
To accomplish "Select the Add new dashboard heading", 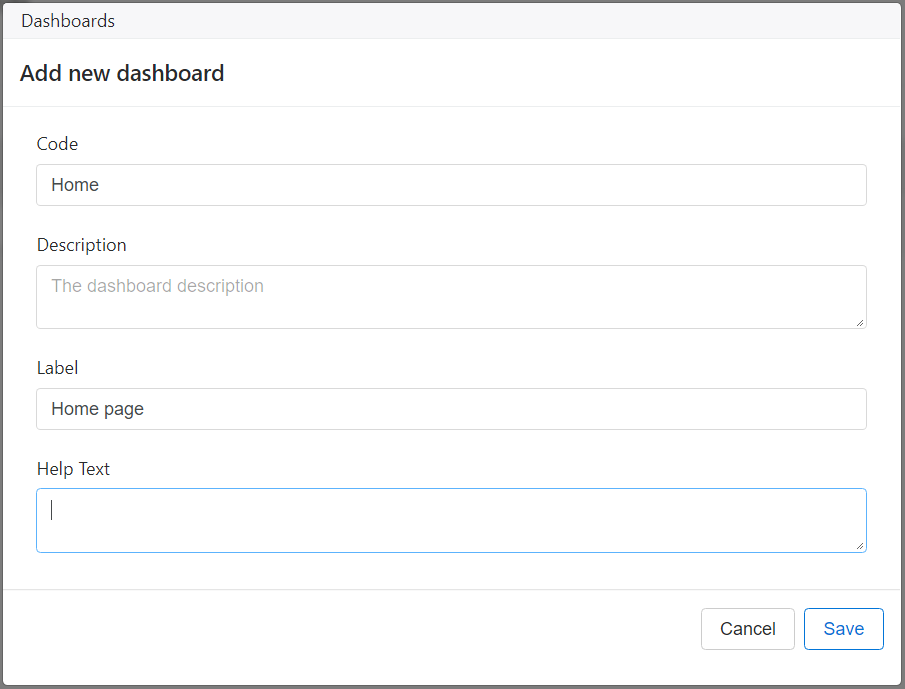I will point(121,73).
